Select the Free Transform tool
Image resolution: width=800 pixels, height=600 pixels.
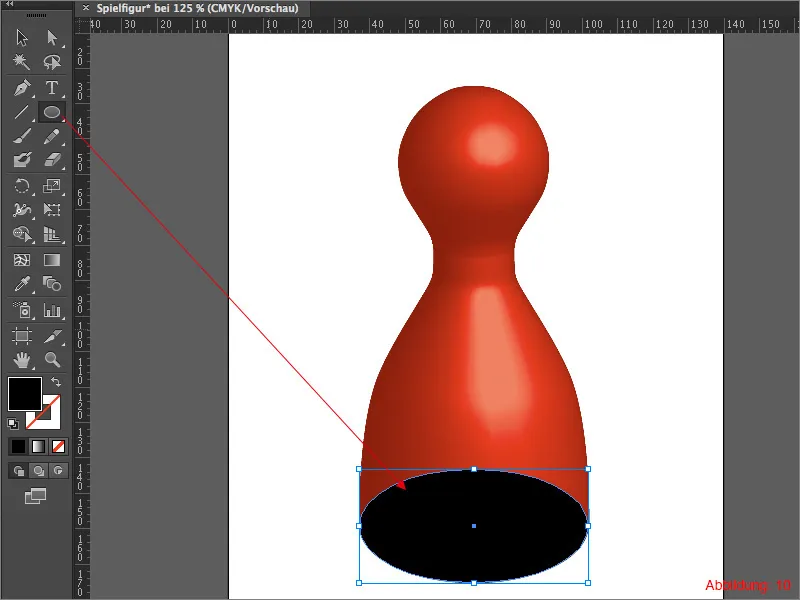pyautogui.click(x=52, y=210)
